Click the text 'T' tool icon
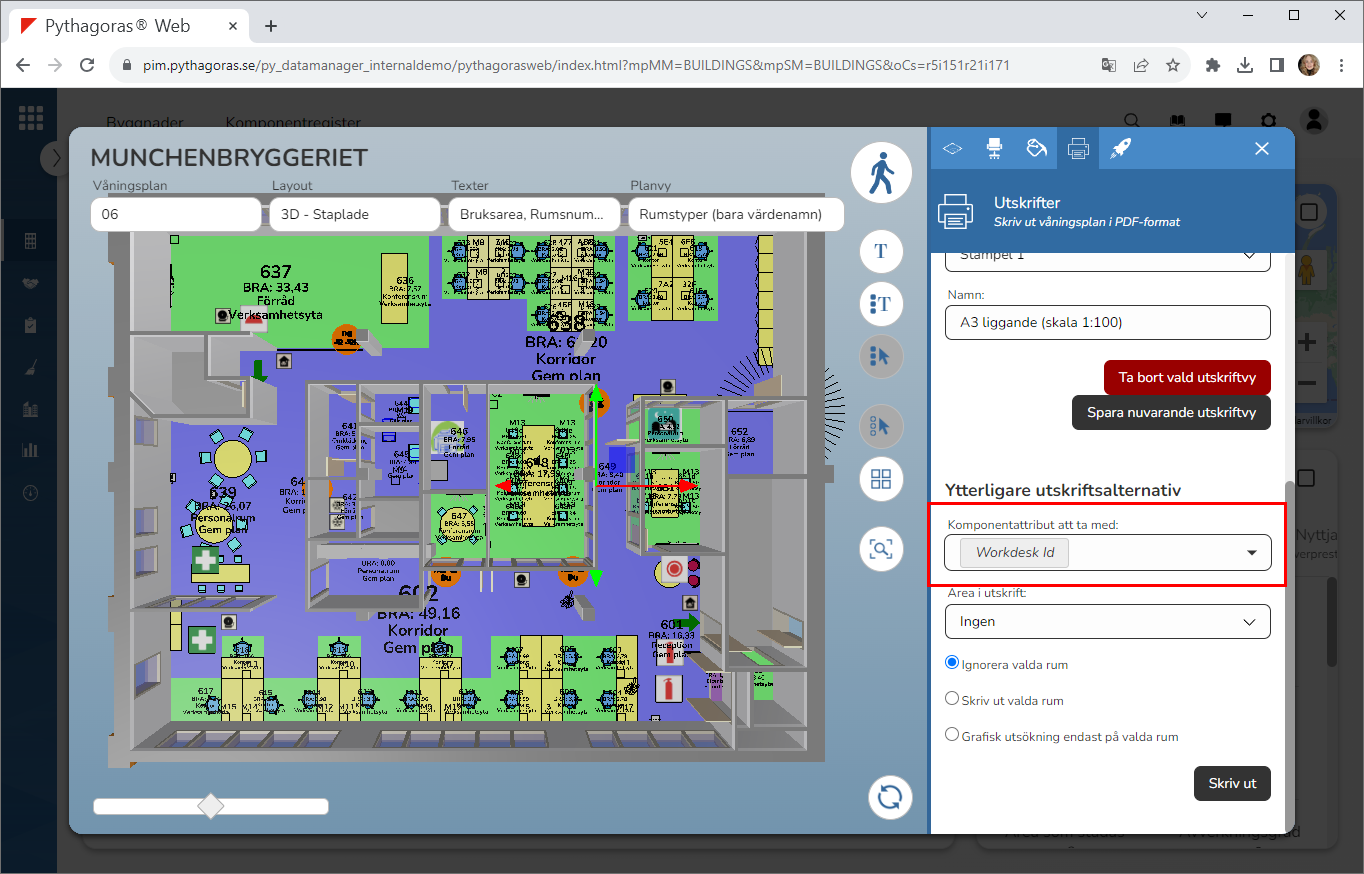1364x874 pixels. pyautogui.click(x=881, y=251)
